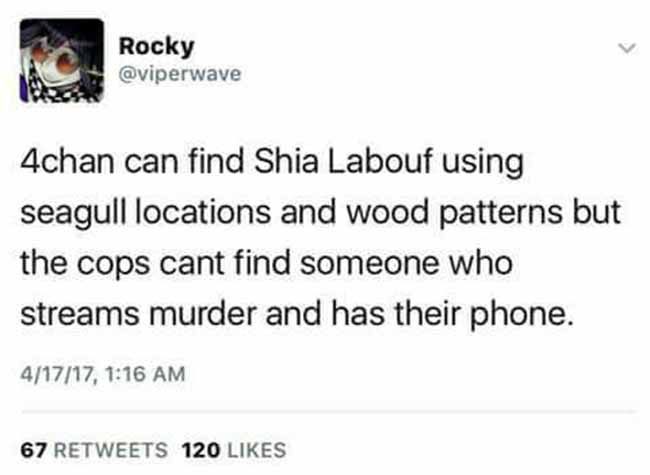Open the @viperwave handle link
Screen dimensions: 650x475
(179, 74)
